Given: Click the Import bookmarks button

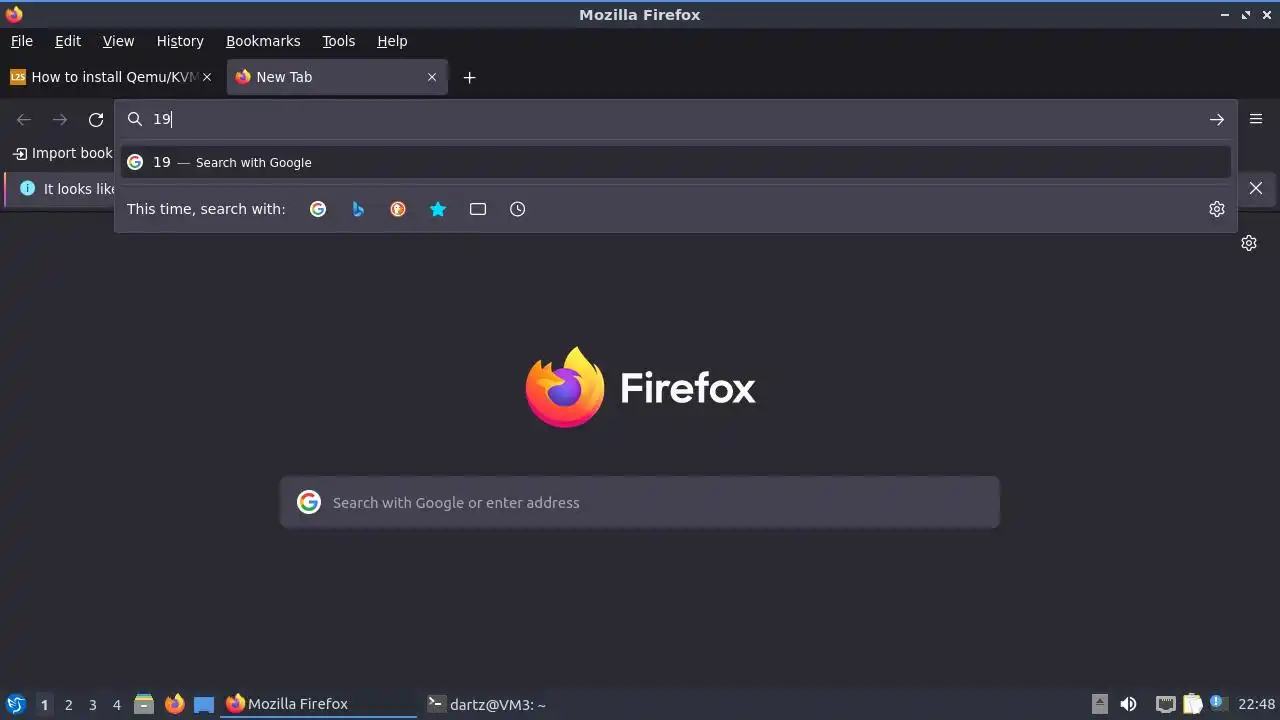Looking at the screenshot, I should coord(62,153).
